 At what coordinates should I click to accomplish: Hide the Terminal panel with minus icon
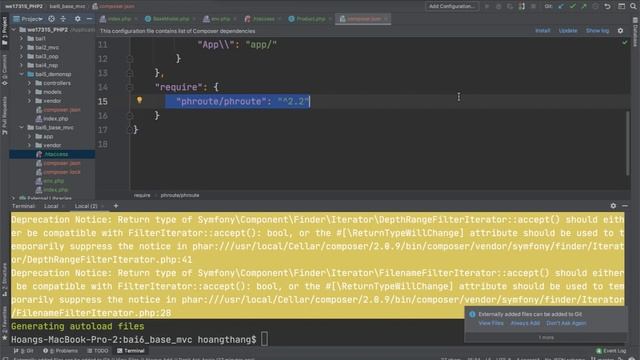pyautogui.click(x=625, y=206)
